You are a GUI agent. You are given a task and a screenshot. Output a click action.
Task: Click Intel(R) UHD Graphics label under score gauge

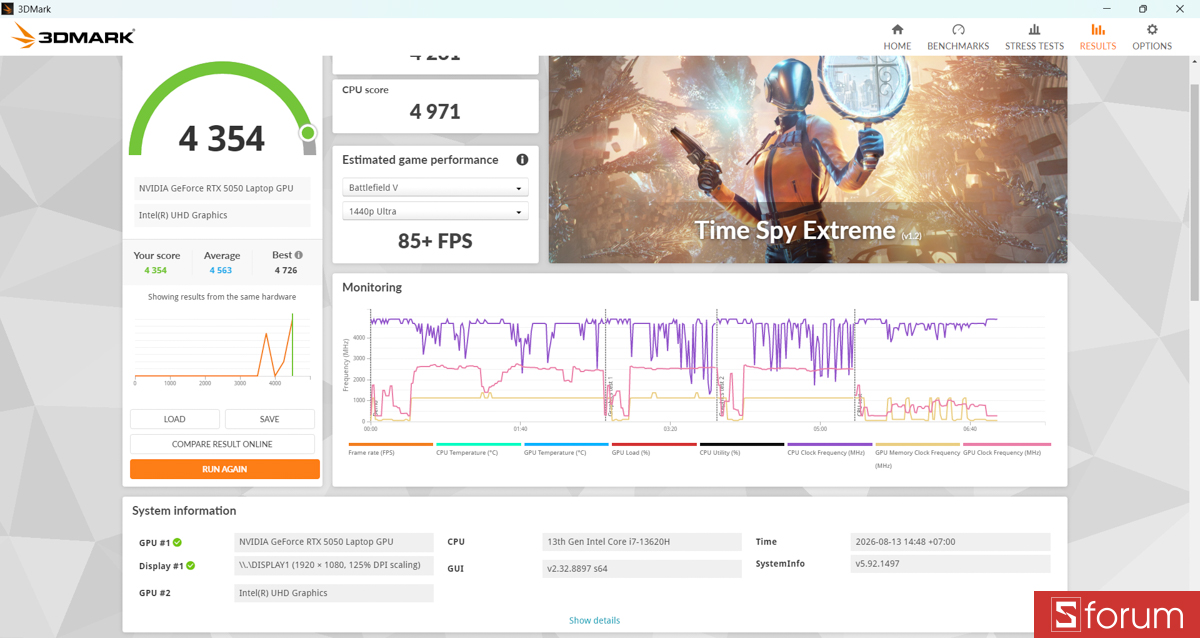tap(221, 215)
